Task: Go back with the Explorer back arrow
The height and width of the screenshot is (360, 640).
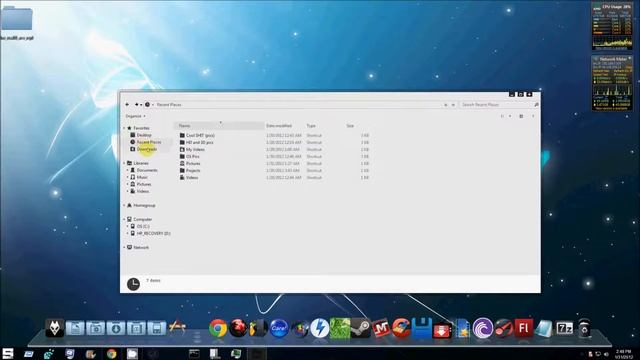Action: click(x=127, y=104)
